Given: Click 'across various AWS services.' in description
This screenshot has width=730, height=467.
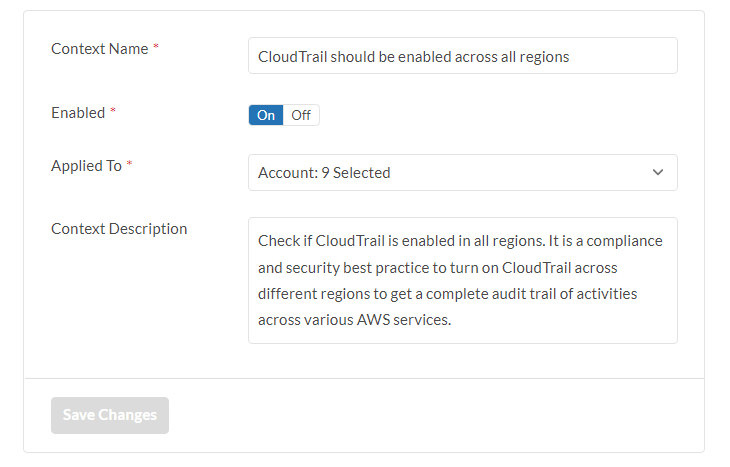Looking at the screenshot, I should click(355, 320).
